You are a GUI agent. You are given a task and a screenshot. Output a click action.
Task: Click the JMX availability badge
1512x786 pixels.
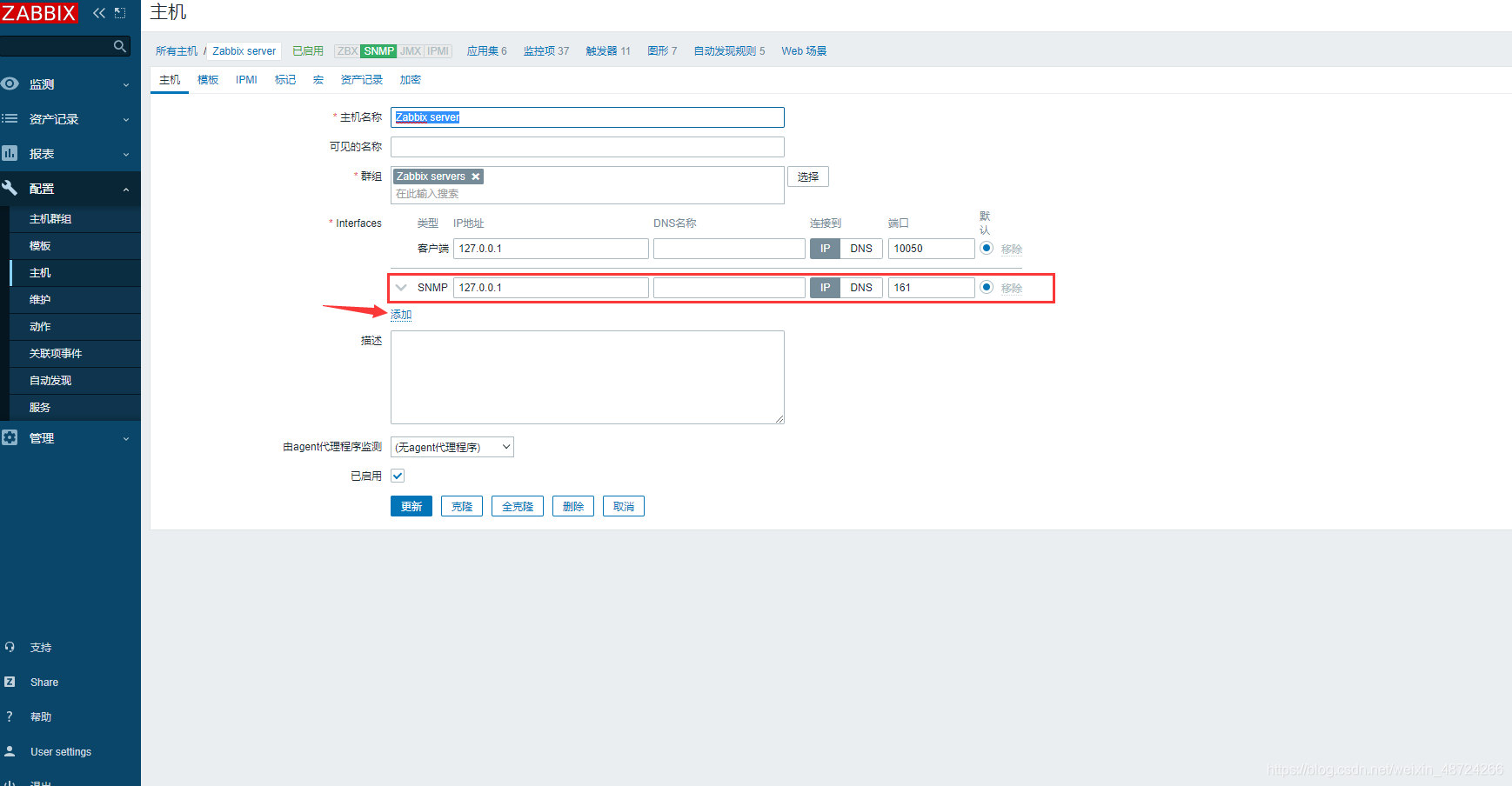[411, 51]
